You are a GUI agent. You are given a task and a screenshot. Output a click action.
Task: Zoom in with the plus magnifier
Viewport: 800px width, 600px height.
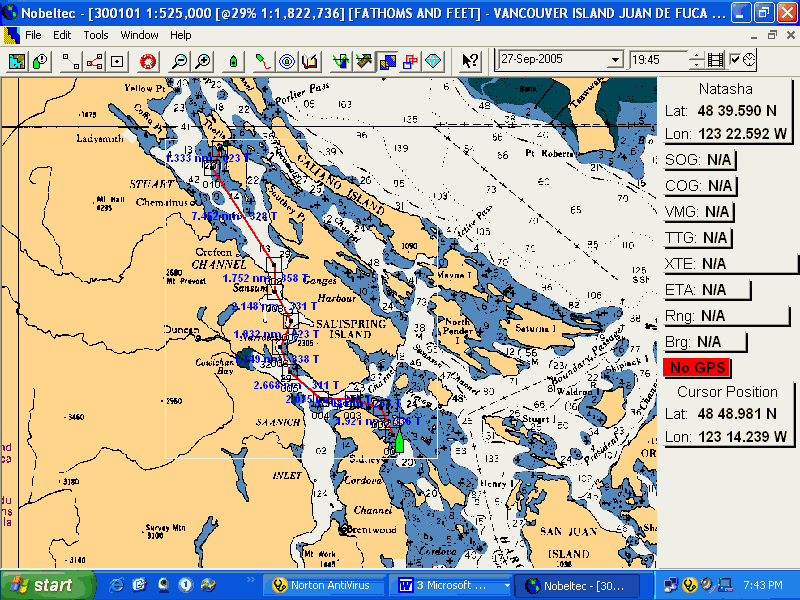203,61
